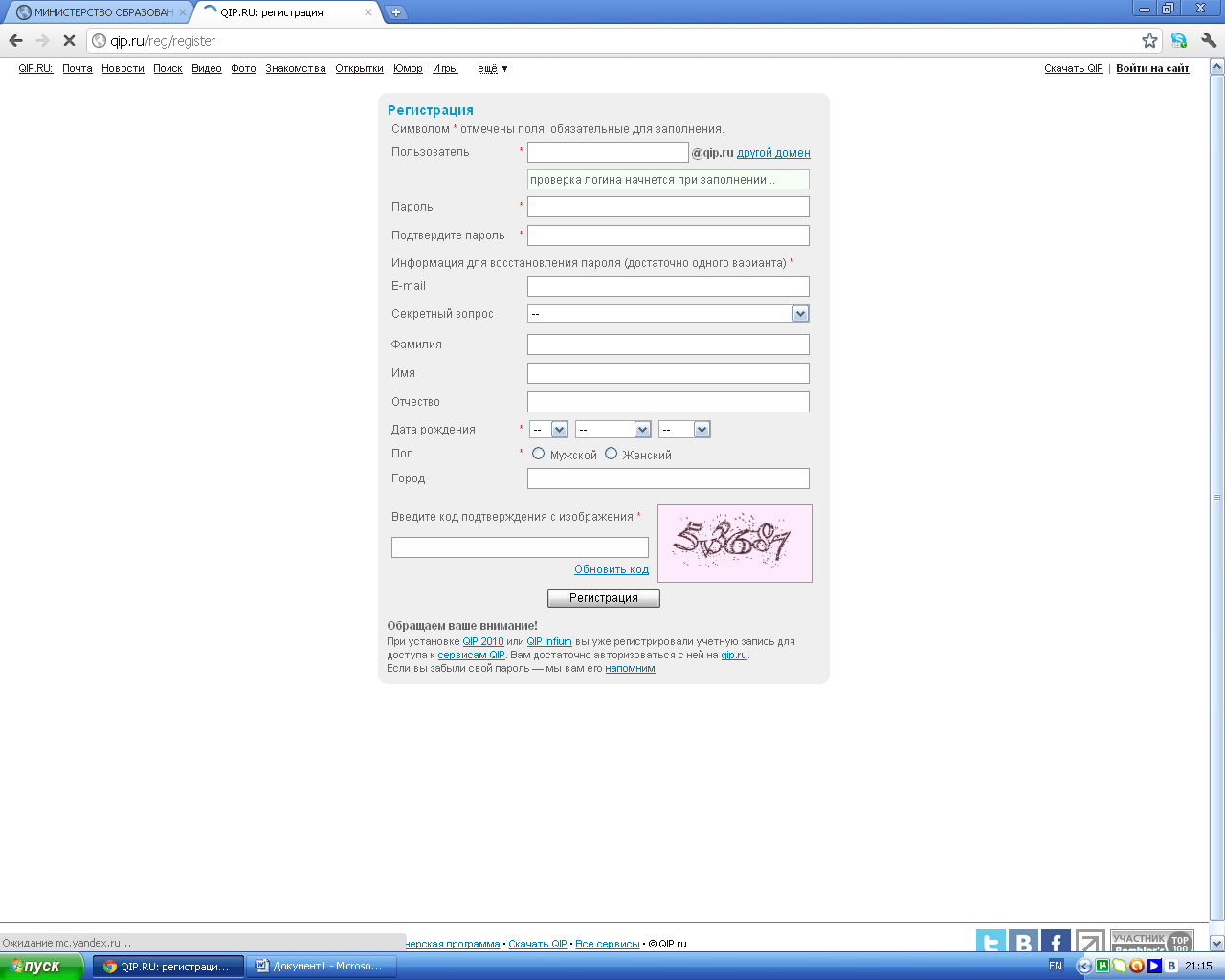Expand the ещё menu in site navigation
Screen dimensions: 1225x980
point(492,68)
